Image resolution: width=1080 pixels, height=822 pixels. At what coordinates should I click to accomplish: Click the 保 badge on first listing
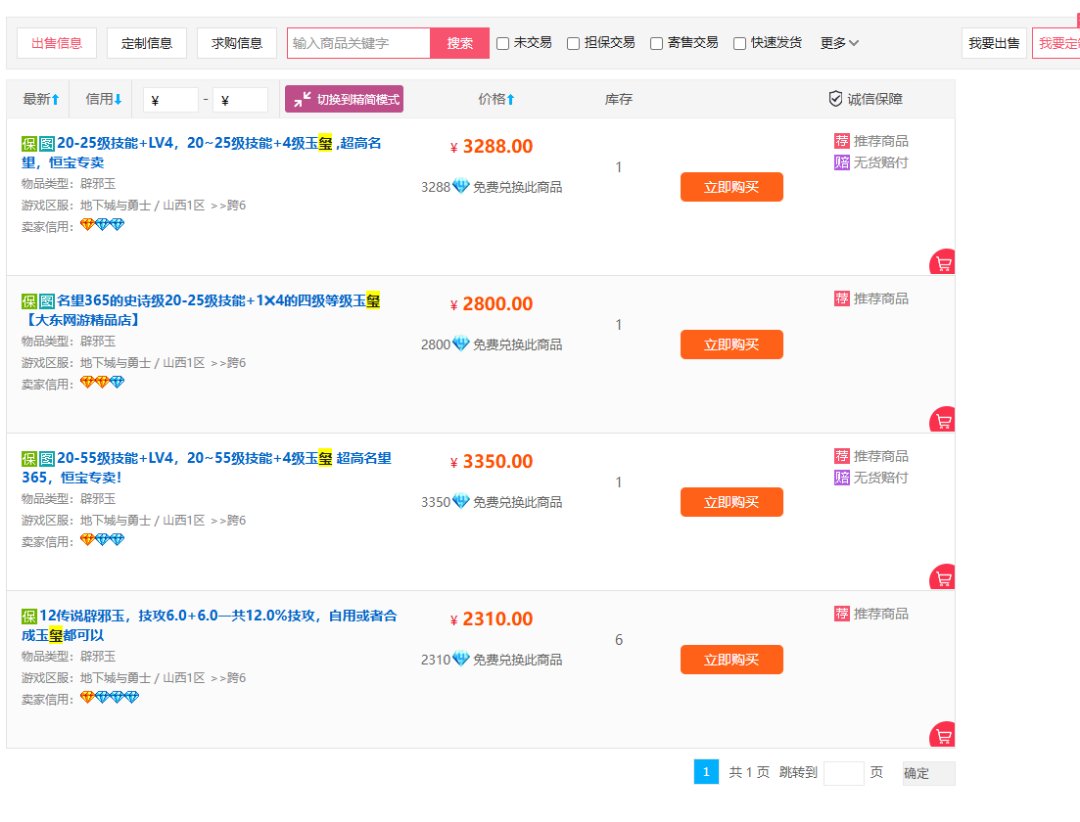tap(29, 144)
